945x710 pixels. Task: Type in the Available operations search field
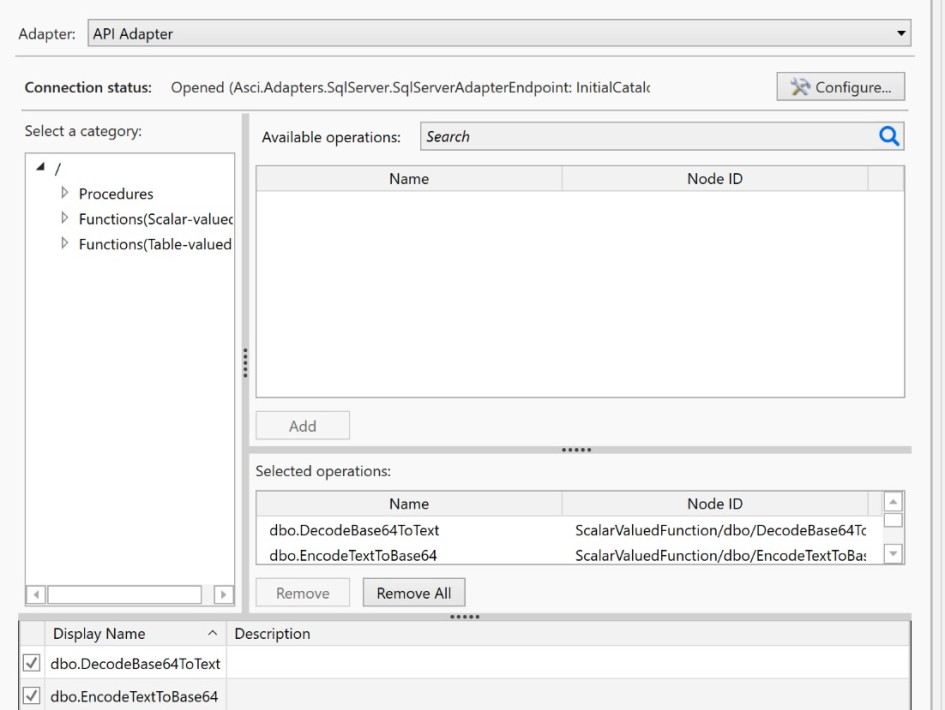point(645,137)
